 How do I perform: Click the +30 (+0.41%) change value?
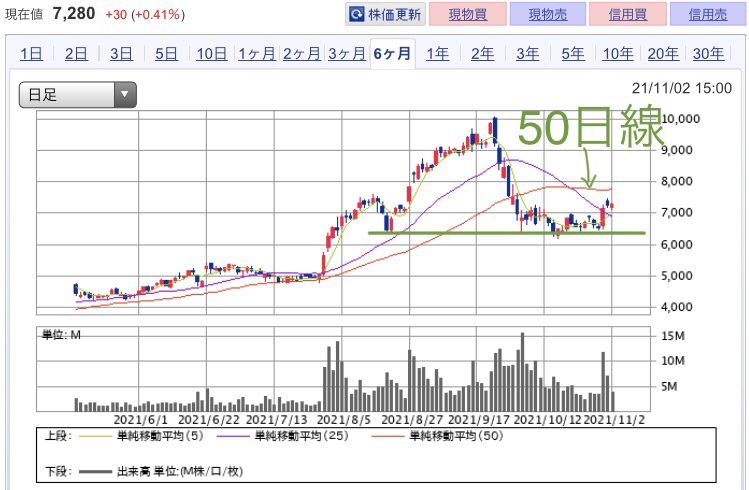[145, 15]
